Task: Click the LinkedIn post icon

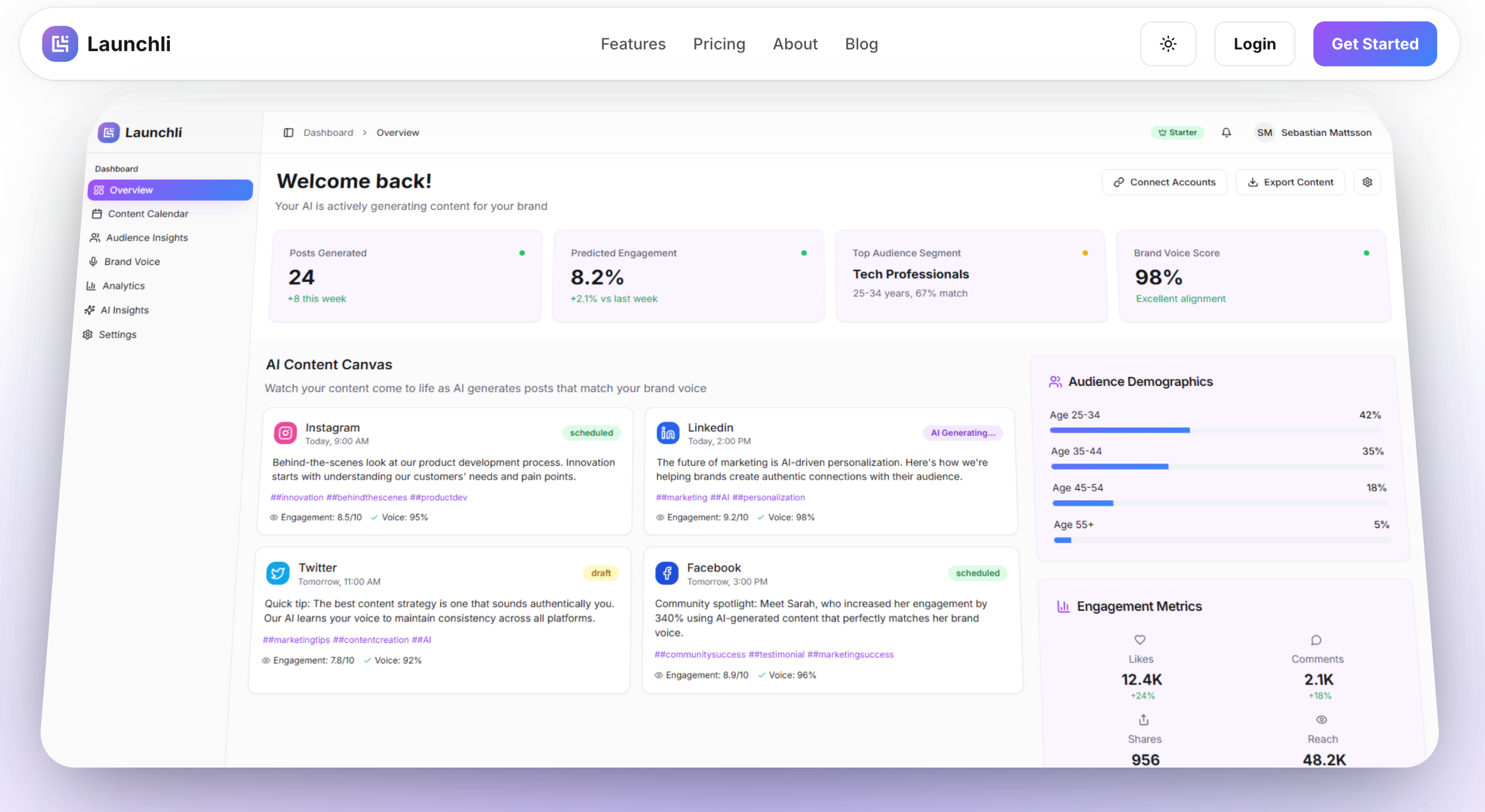Action: pyautogui.click(x=668, y=433)
